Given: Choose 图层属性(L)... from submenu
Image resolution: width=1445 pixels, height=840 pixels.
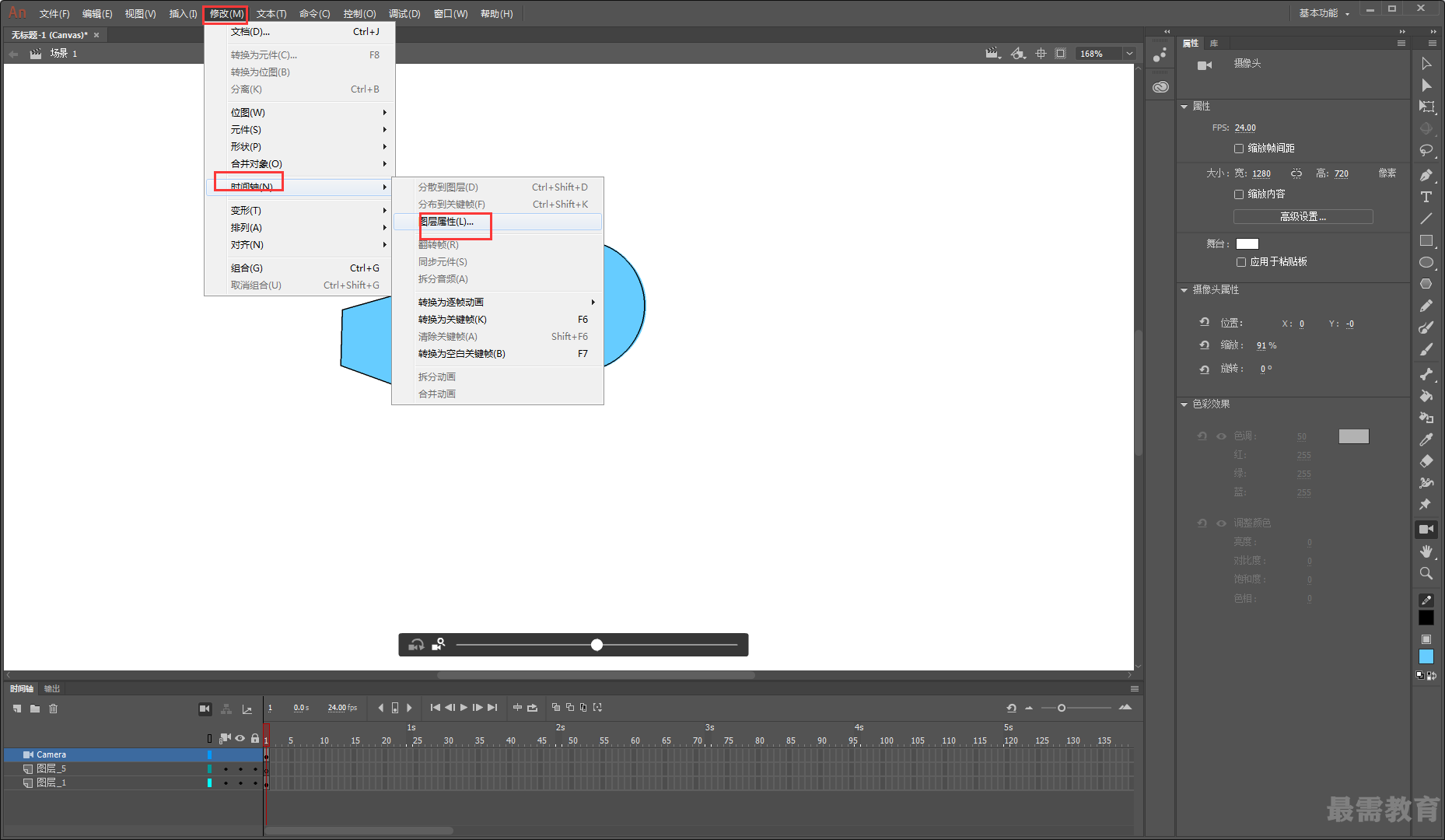Looking at the screenshot, I should [498, 222].
